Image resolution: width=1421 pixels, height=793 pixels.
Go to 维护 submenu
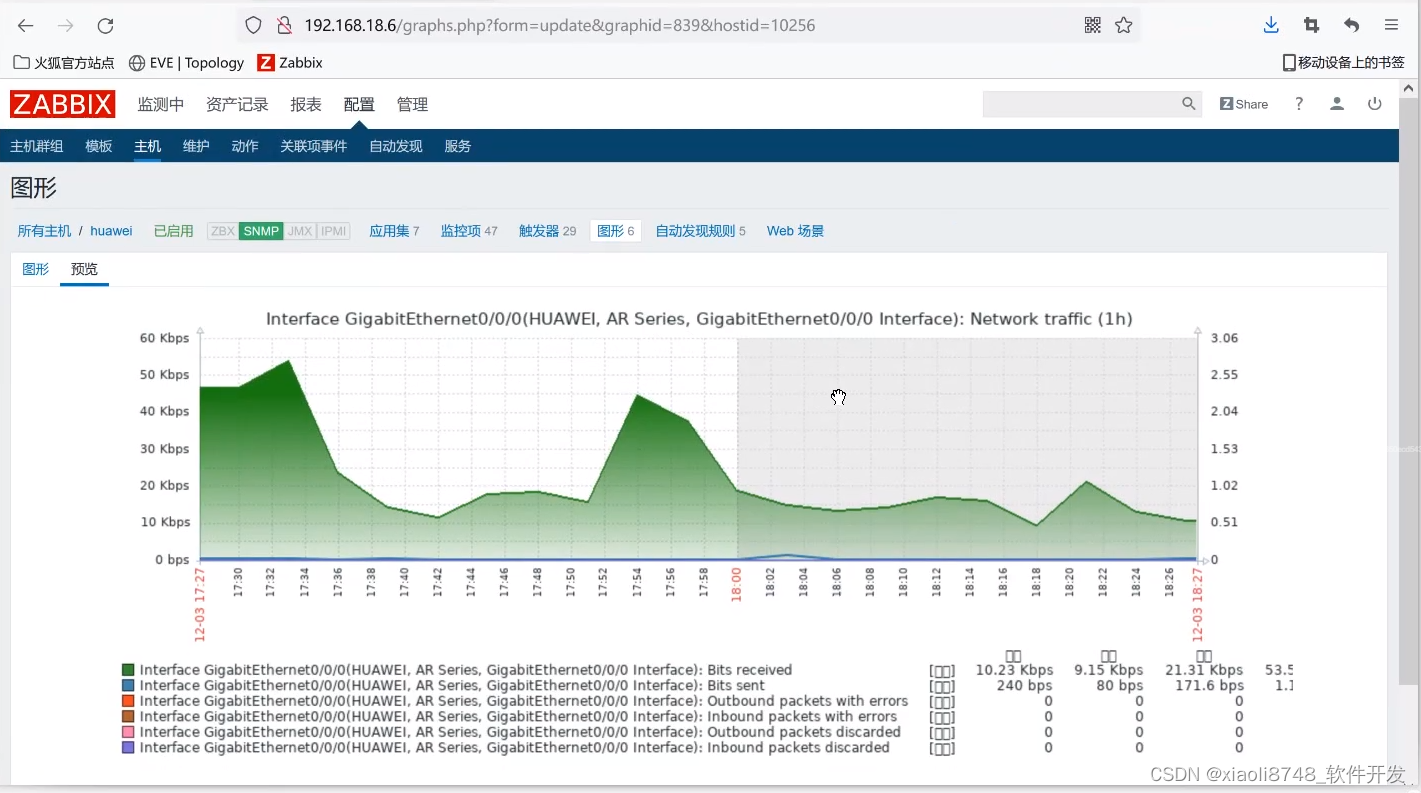[x=196, y=146]
